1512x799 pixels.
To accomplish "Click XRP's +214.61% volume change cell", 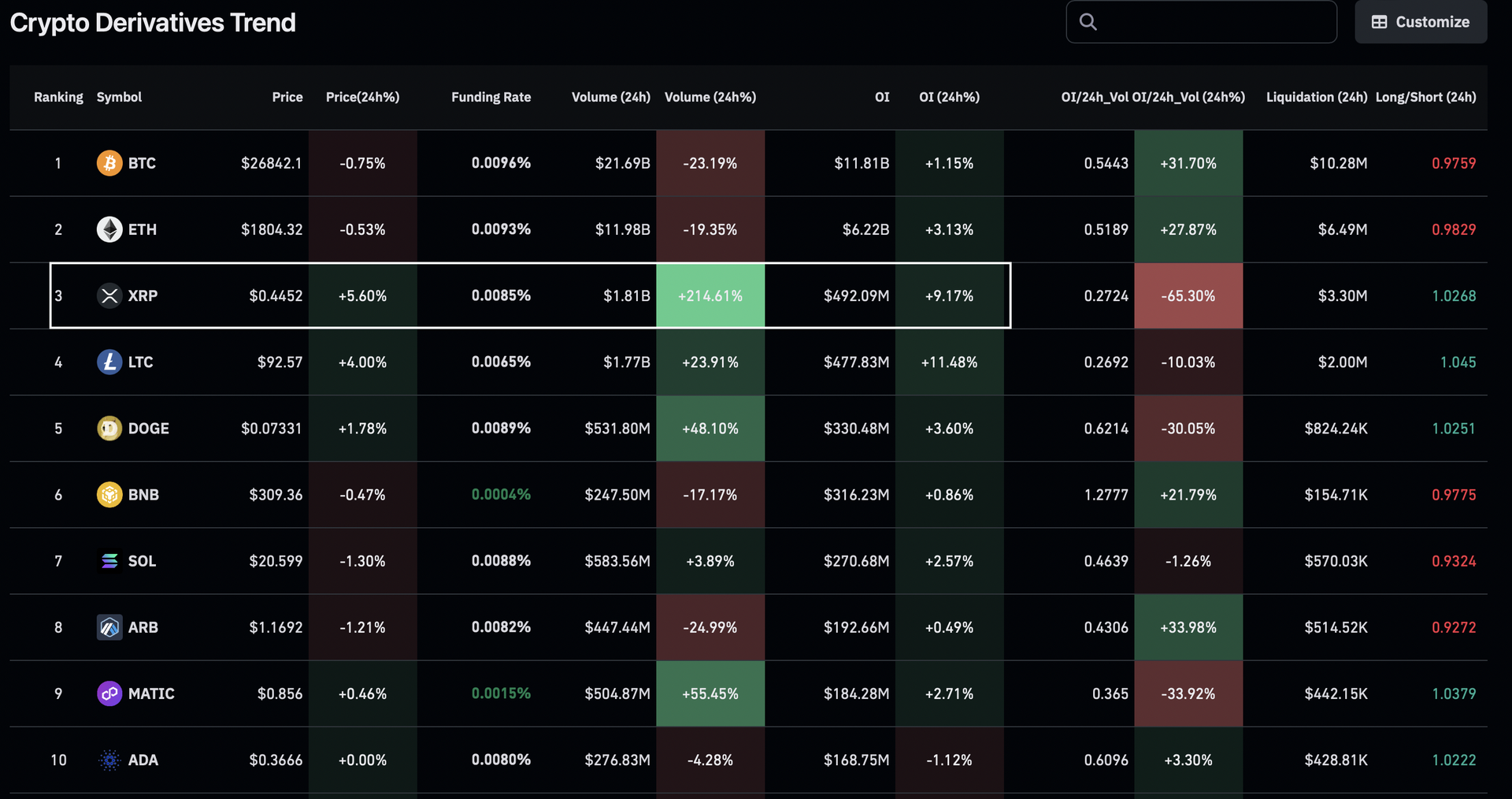I will [x=710, y=295].
